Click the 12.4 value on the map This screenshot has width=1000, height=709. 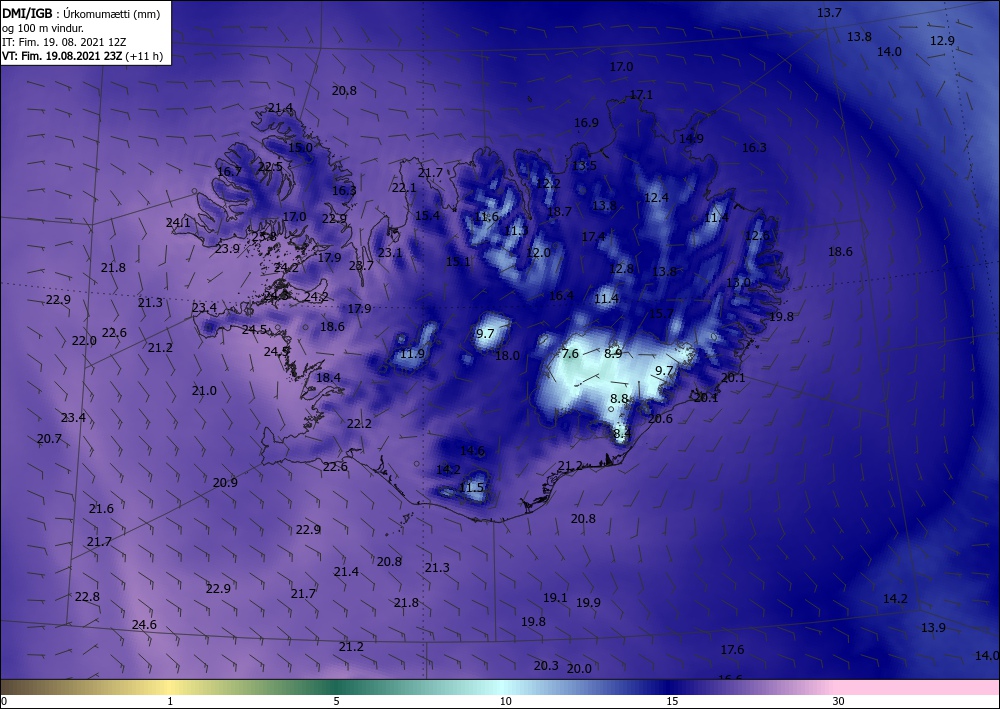(656, 198)
